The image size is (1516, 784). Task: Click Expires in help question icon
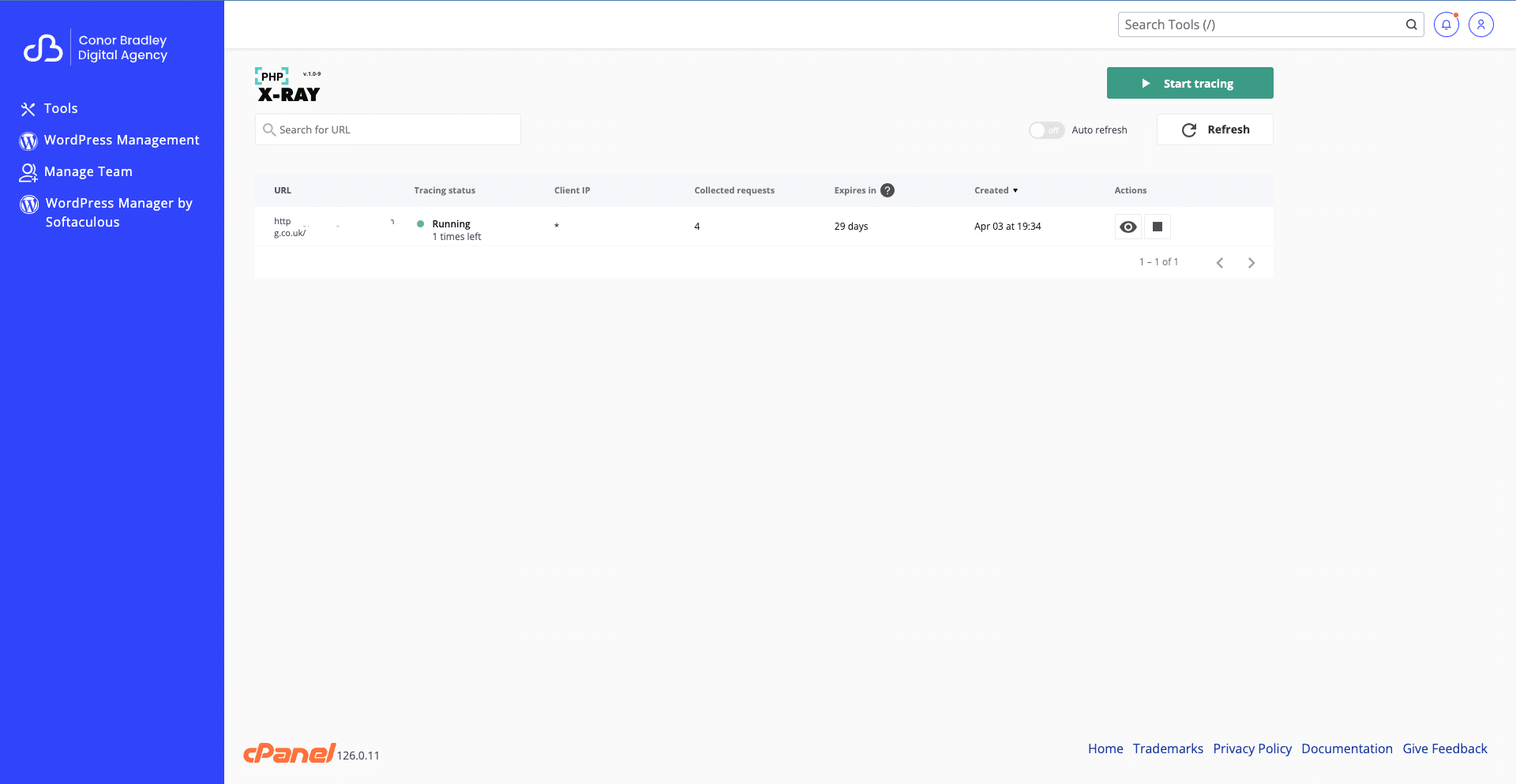pyautogui.click(x=887, y=190)
